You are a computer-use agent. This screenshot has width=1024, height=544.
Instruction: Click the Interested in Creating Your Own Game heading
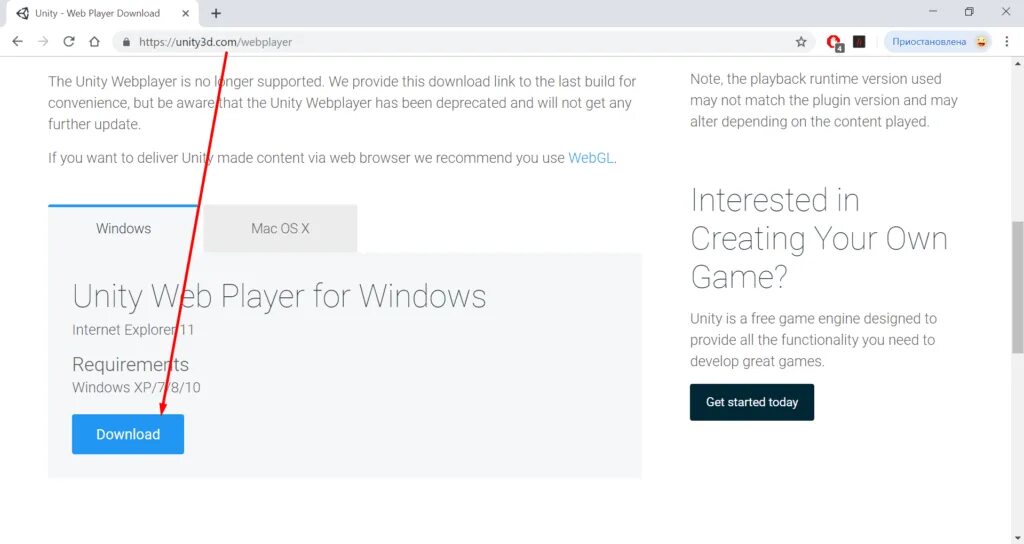(818, 238)
